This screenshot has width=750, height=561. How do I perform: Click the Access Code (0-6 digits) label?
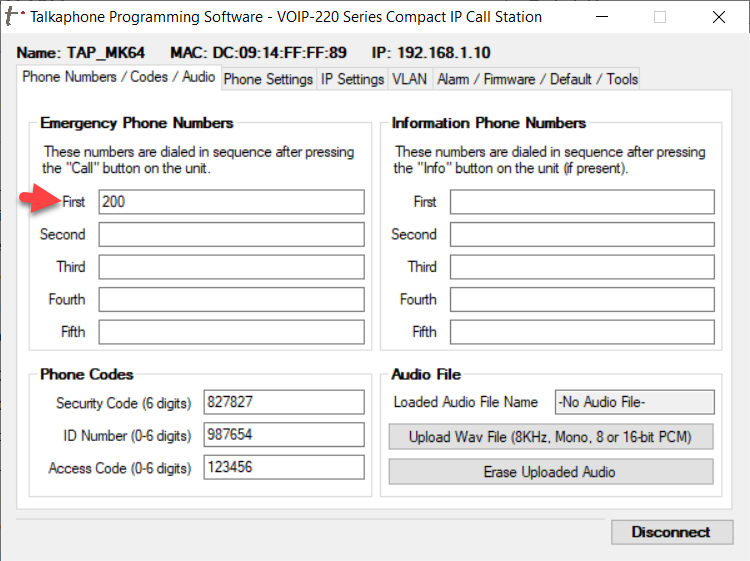pos(120,468)
